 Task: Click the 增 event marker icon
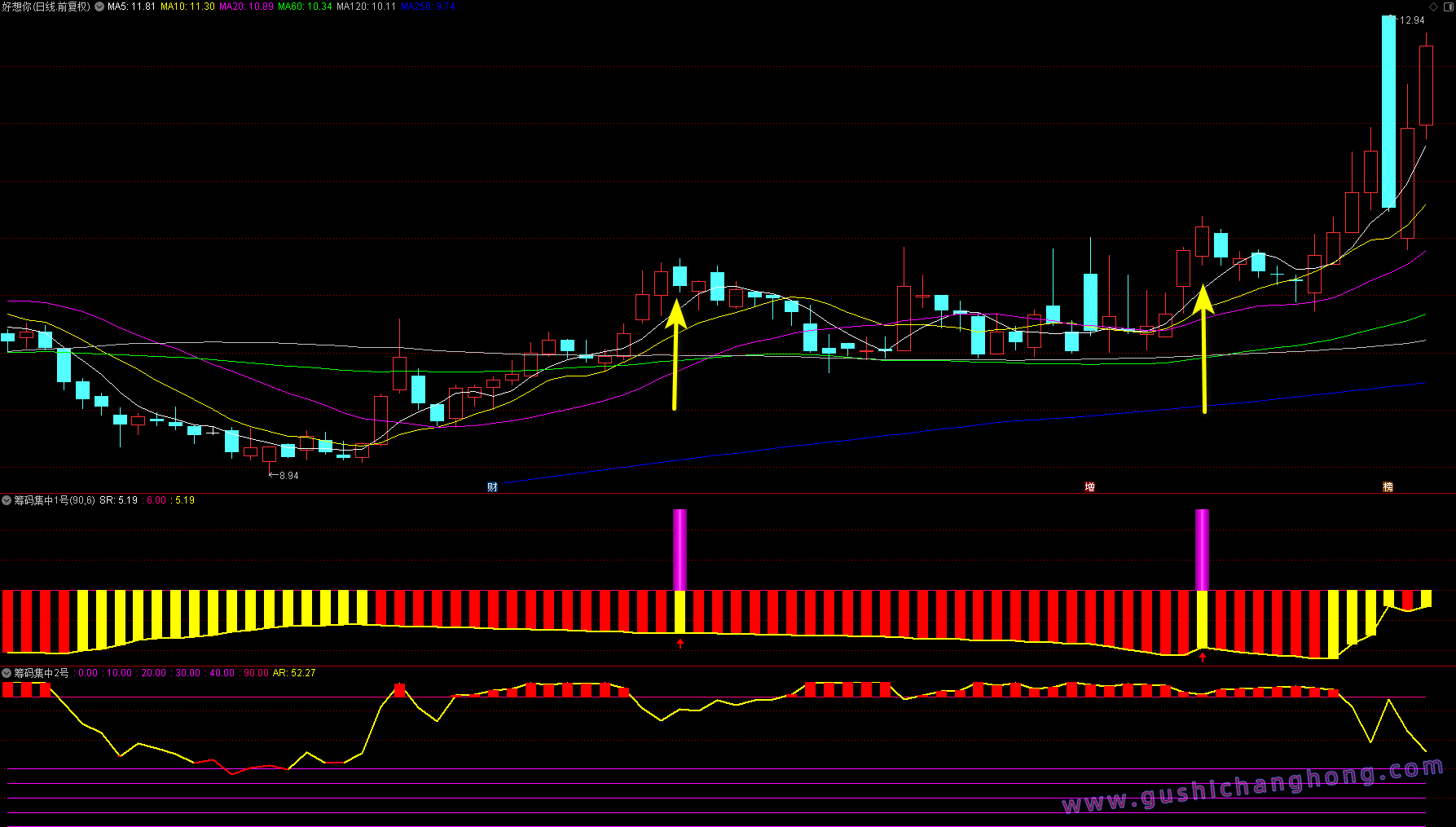click(1089, 487)
